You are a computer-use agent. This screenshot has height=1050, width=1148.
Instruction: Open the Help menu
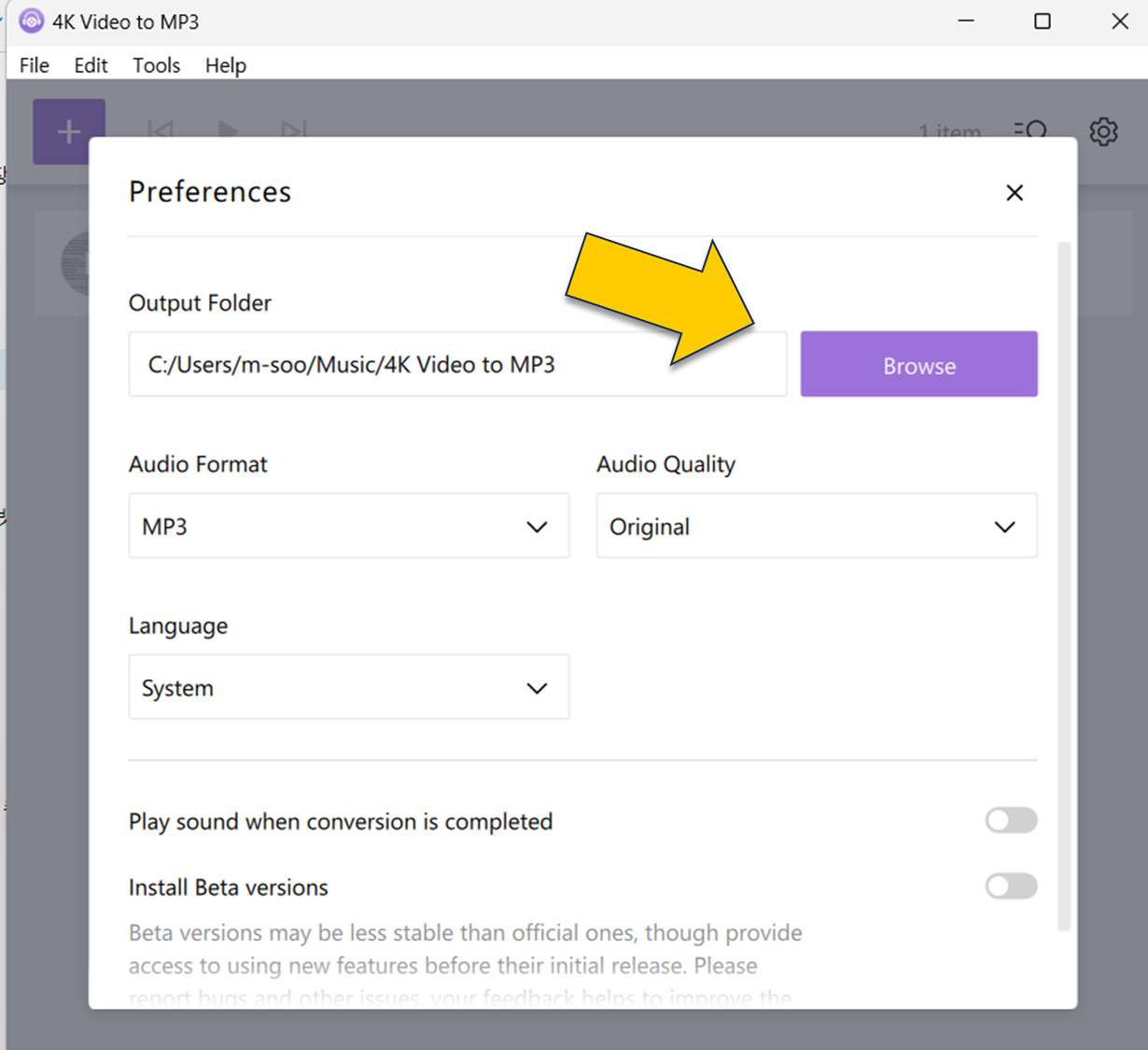click(x=226, y=65)
